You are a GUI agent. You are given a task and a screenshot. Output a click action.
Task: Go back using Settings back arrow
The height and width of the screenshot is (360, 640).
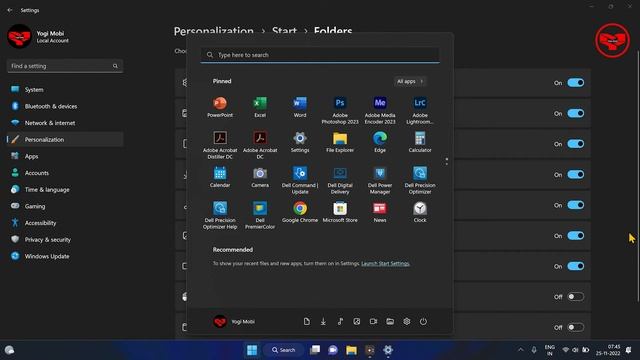click(x=10, y=10)
